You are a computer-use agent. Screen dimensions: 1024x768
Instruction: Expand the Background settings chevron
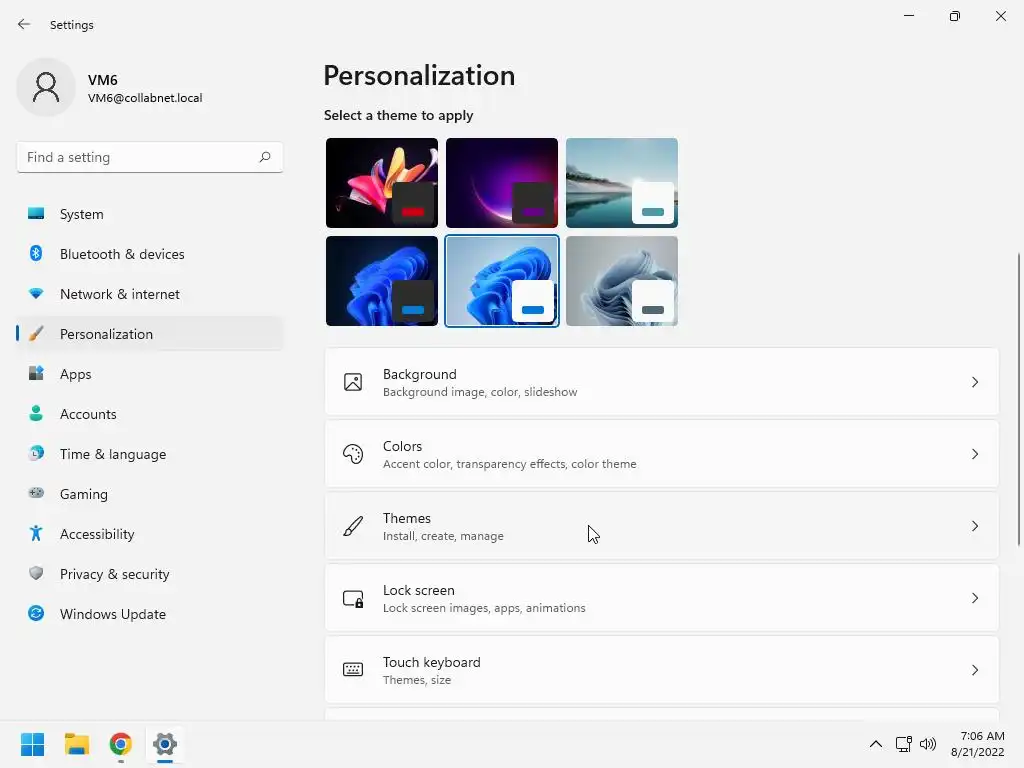(x=974, y=382)
